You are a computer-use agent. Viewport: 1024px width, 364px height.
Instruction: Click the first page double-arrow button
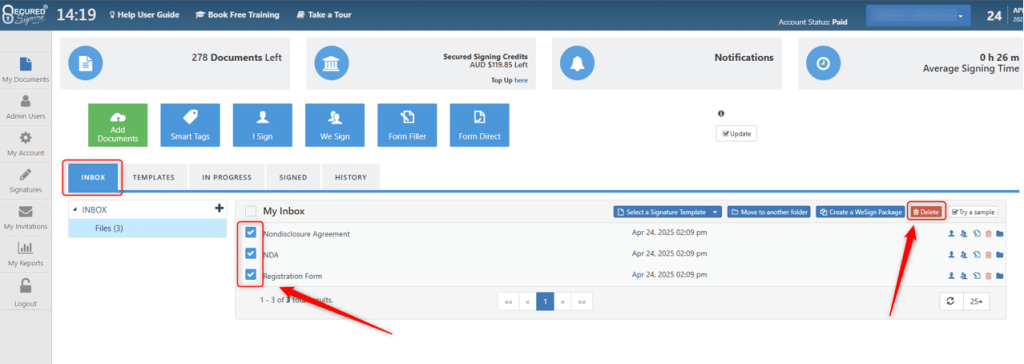[507, 301]
